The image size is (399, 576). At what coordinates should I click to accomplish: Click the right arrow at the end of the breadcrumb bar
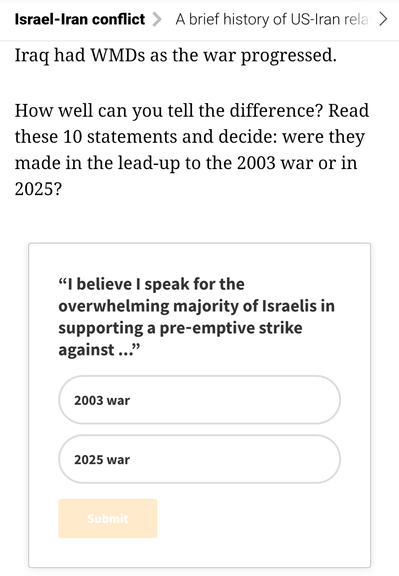(x=383, y=19)
